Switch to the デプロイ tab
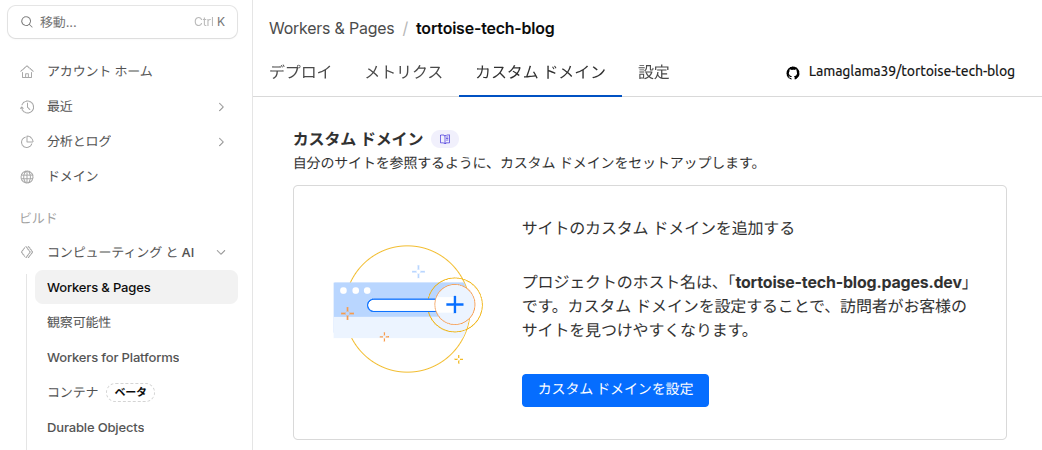The image size is (1042, 450). 300,72
